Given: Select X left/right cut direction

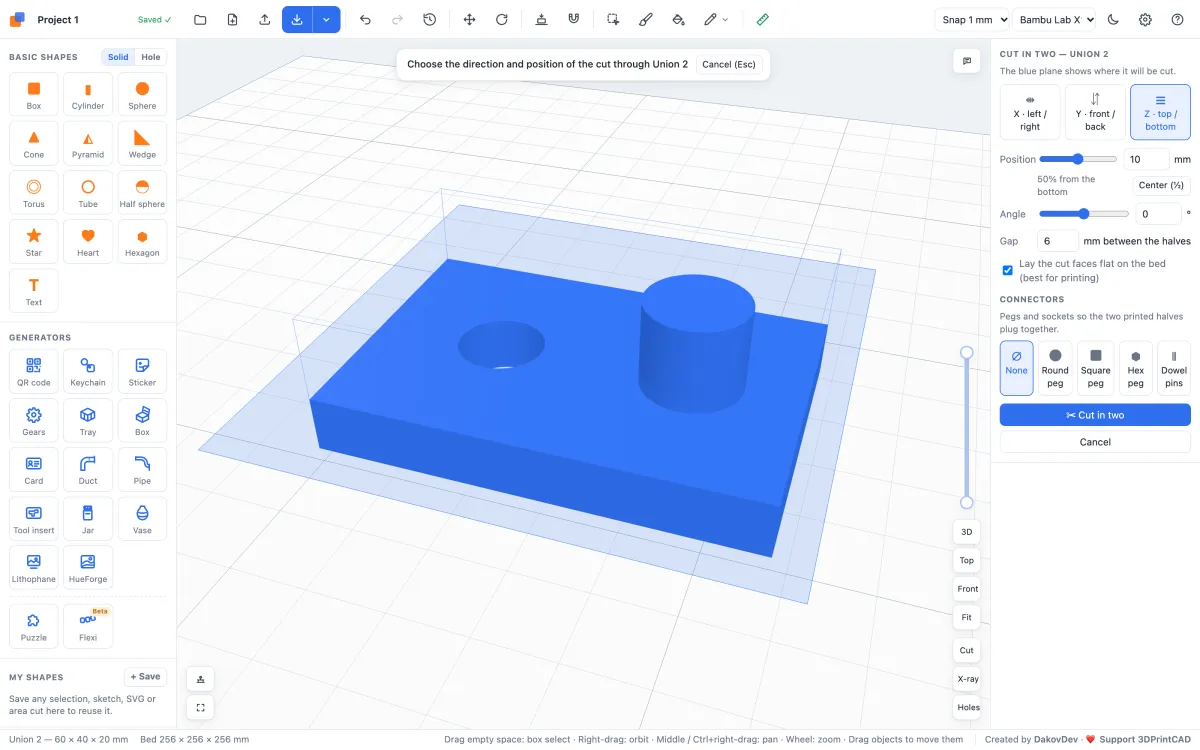Looking at the screenshot, I should coord(1030,112).
